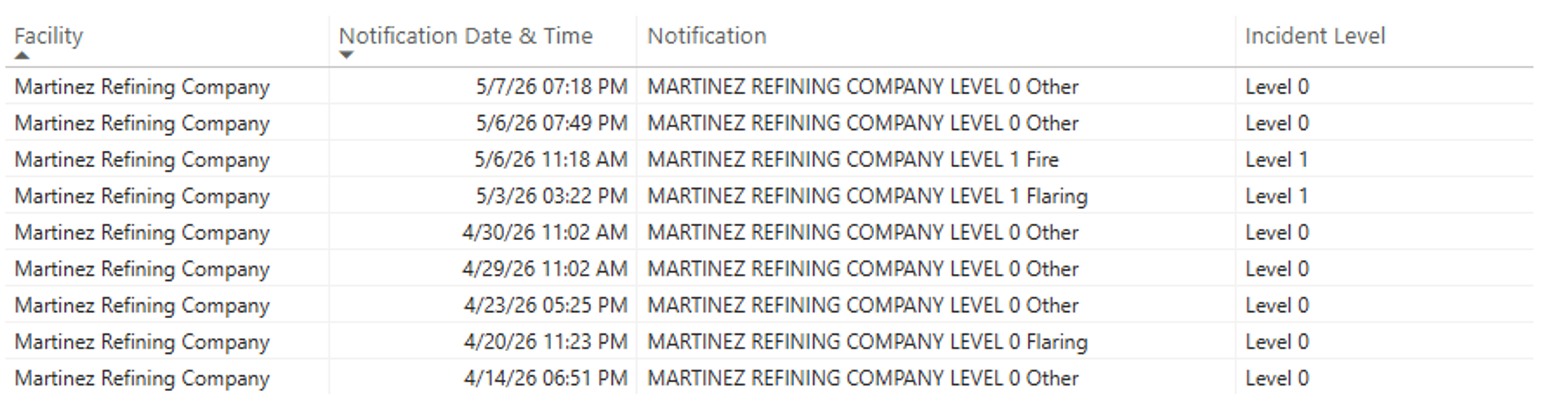Click the 4/20/26 LEVEL 0 Flaring notification
Viewport: 1568px width, 406px height.
tap(867, 342)
